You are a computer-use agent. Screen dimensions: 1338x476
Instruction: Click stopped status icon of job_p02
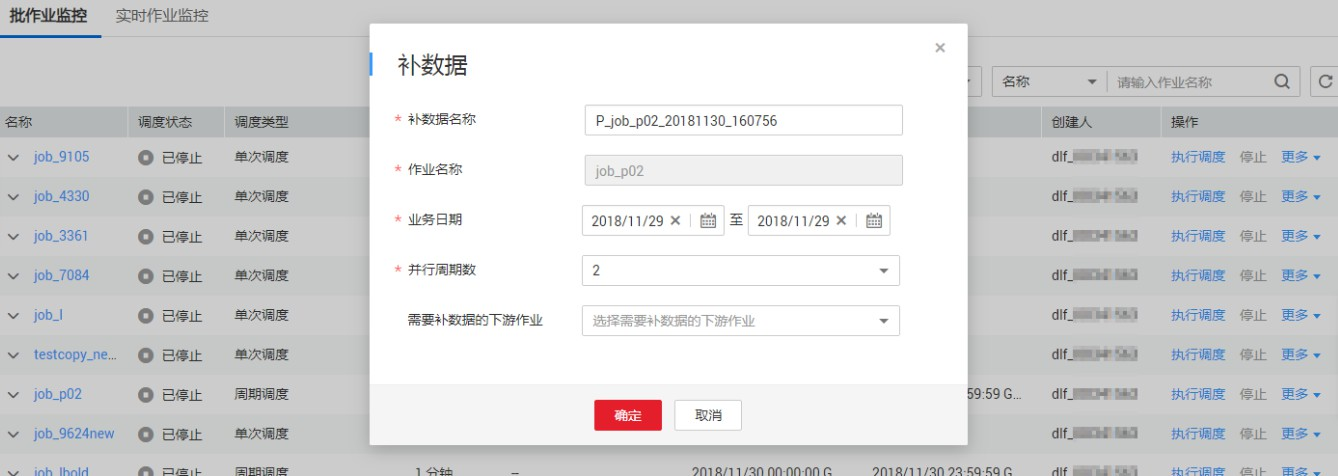pyautogui.click(x=146, y=394)
